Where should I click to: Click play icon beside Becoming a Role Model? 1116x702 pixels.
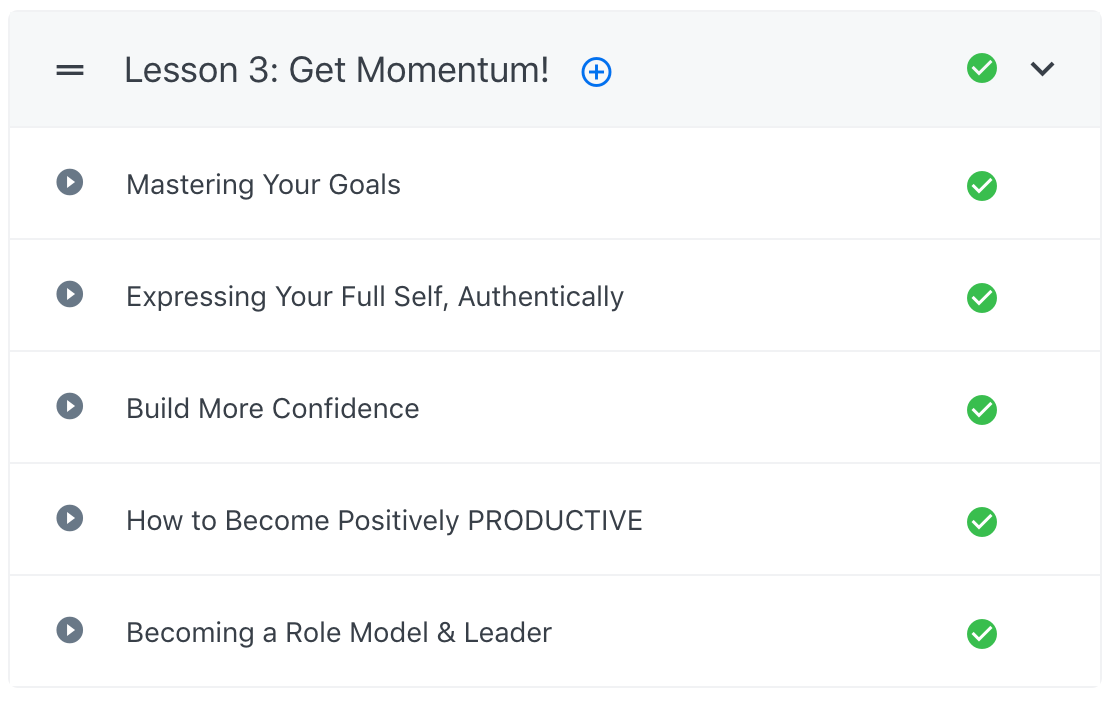coord(69,631)
